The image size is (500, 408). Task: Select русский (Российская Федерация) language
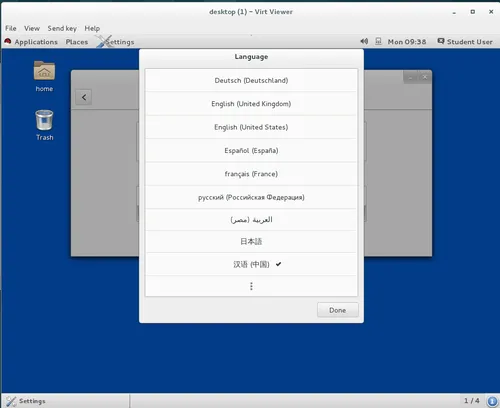pos(251,197)
